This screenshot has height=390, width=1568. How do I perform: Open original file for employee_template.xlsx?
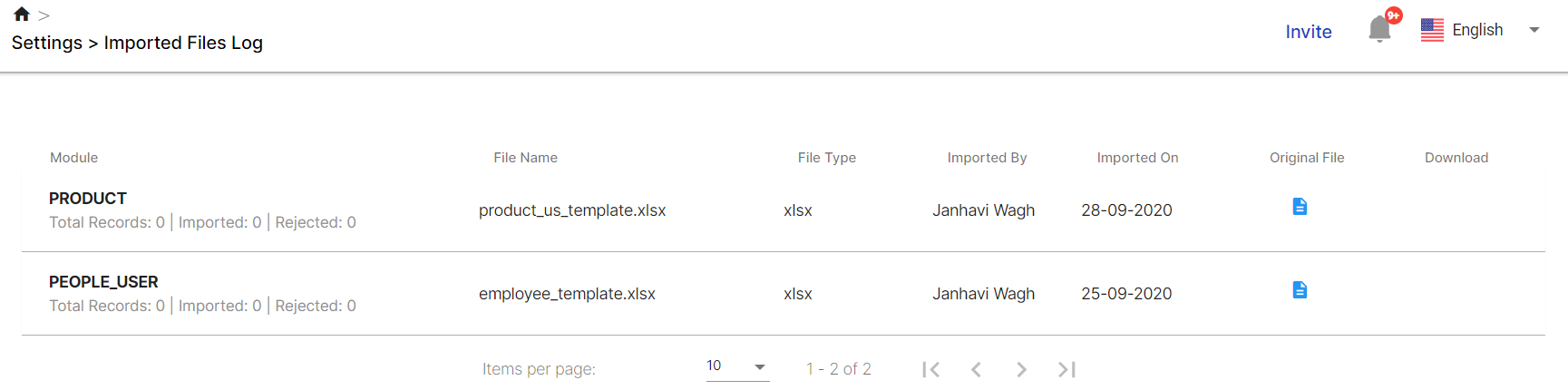tap(1300, 290)
